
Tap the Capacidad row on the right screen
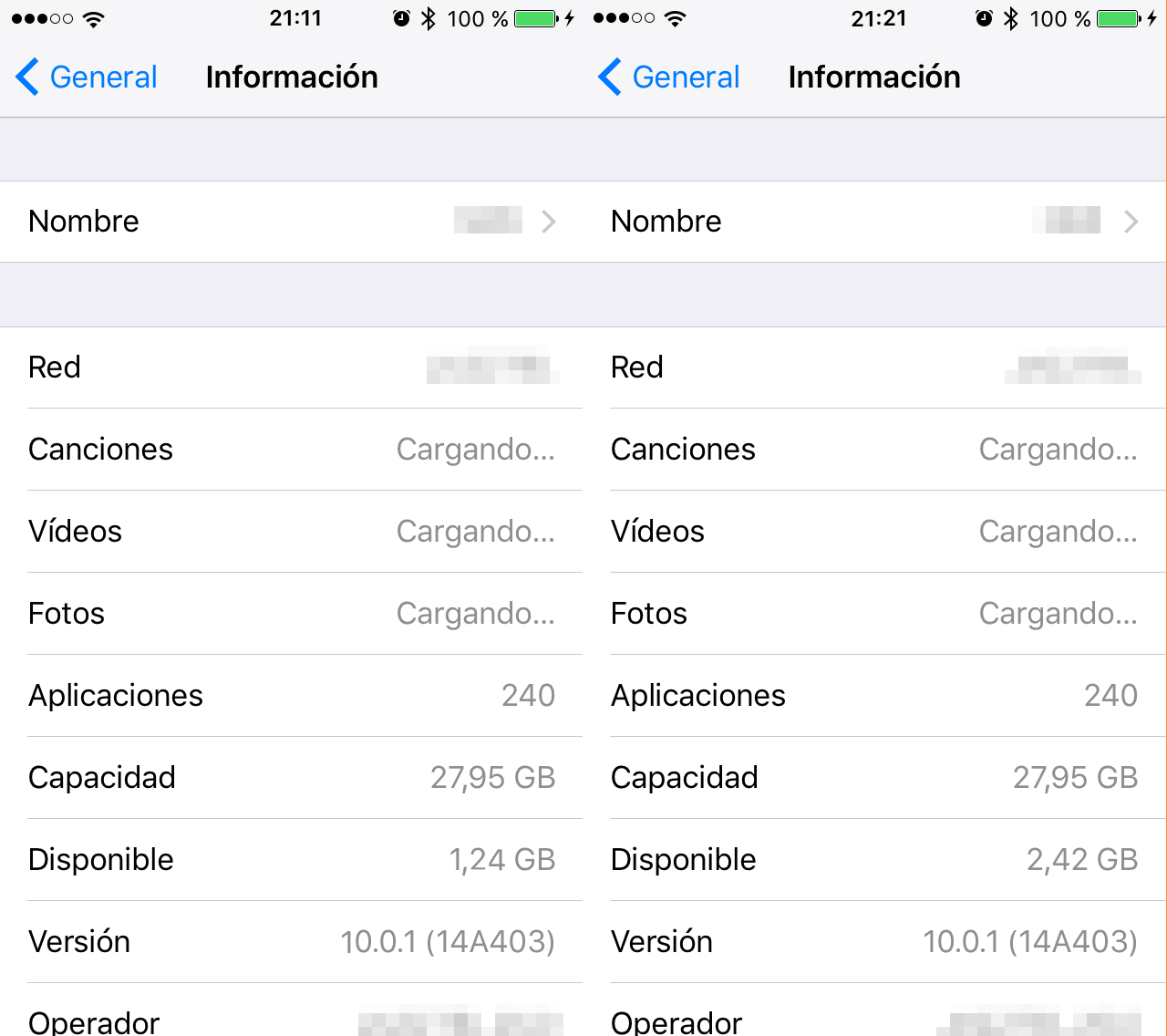pos(874,778)
